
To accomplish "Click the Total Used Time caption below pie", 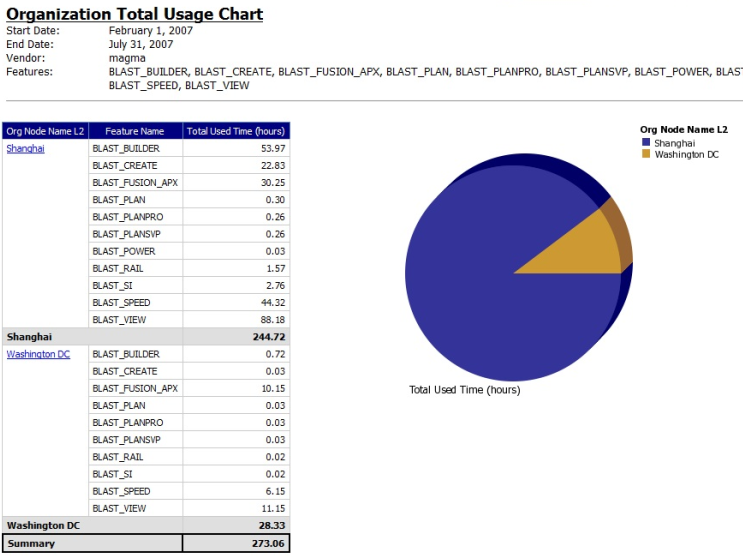I will (464, 390).
